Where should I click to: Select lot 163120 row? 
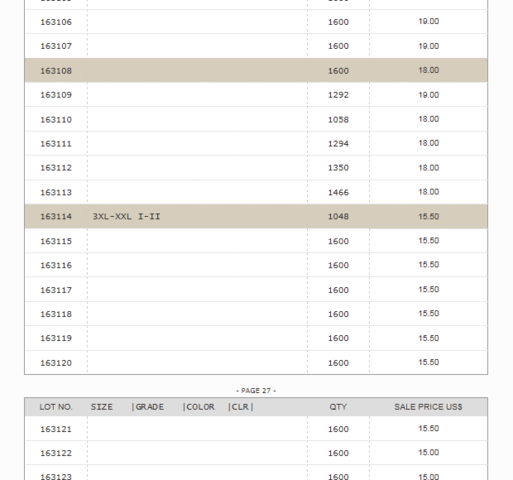pyautogui.click(x=256, y=362)
